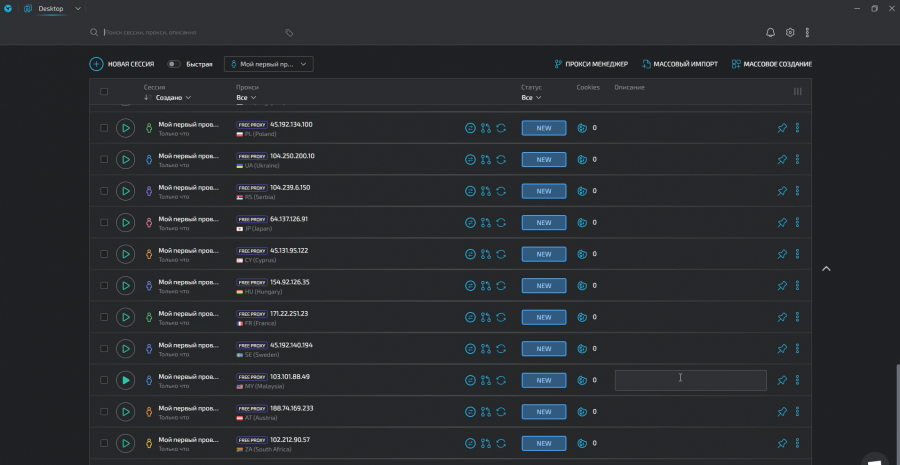
Task: Click the NEW status button in the Serbia row
Action: click(544, 191)
